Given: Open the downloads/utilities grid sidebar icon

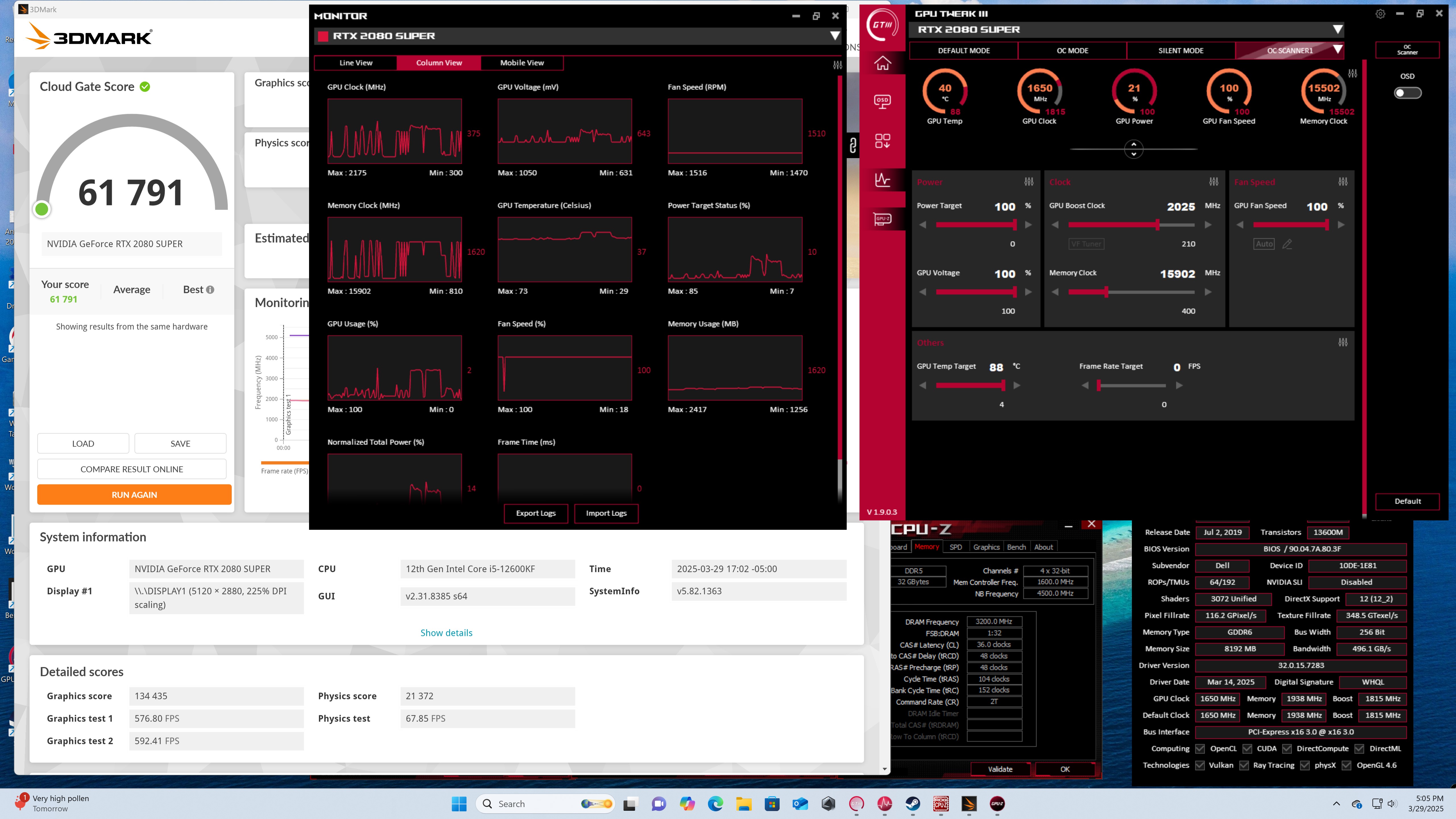Looking at the screenshot, I should click(882, 141).
